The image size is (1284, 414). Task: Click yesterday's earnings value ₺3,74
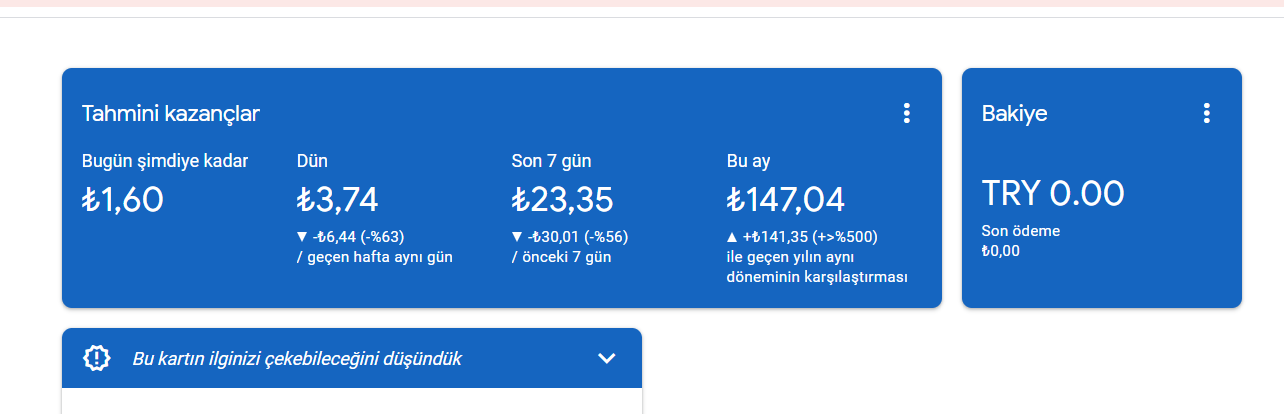[337, 200]
